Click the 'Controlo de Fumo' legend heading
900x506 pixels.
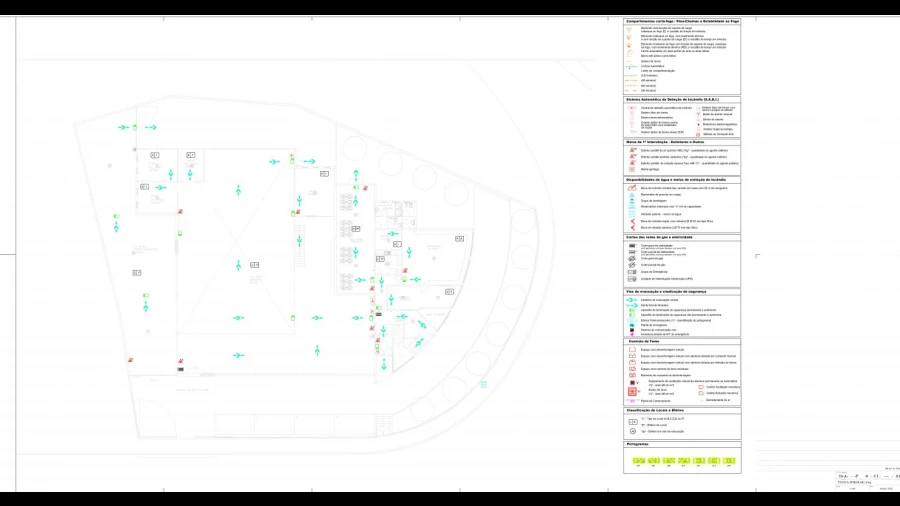click(x=647, y=342)
